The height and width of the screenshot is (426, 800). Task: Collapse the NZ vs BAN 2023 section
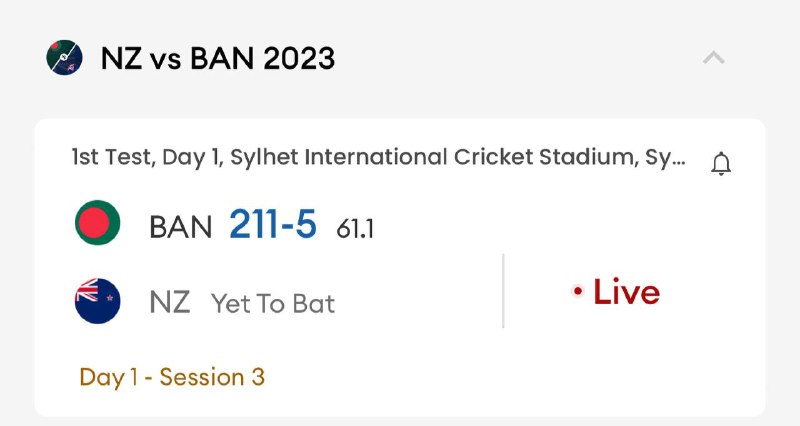[713, 58]
